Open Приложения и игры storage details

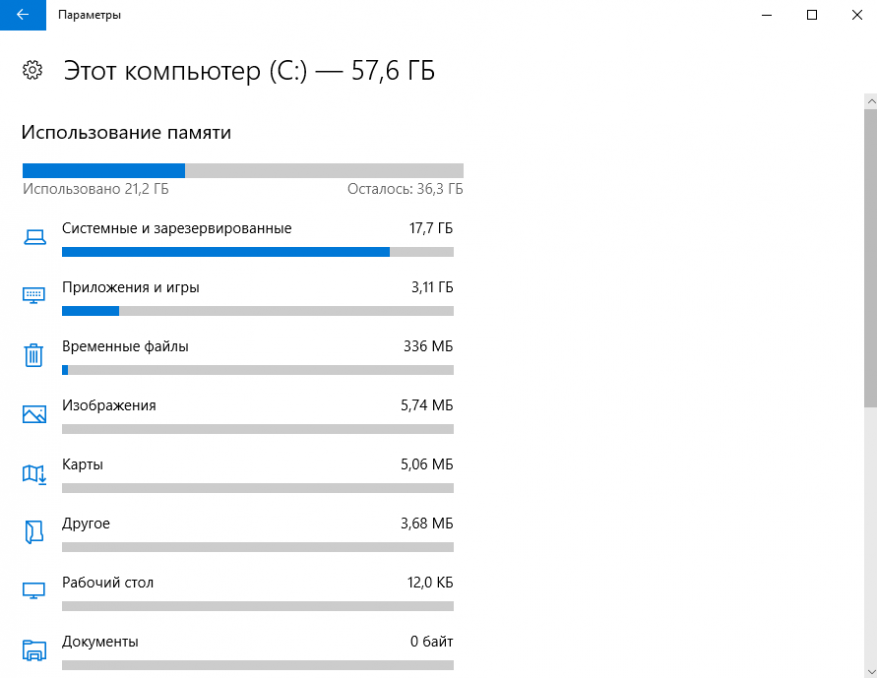click(x=131, y=287)
